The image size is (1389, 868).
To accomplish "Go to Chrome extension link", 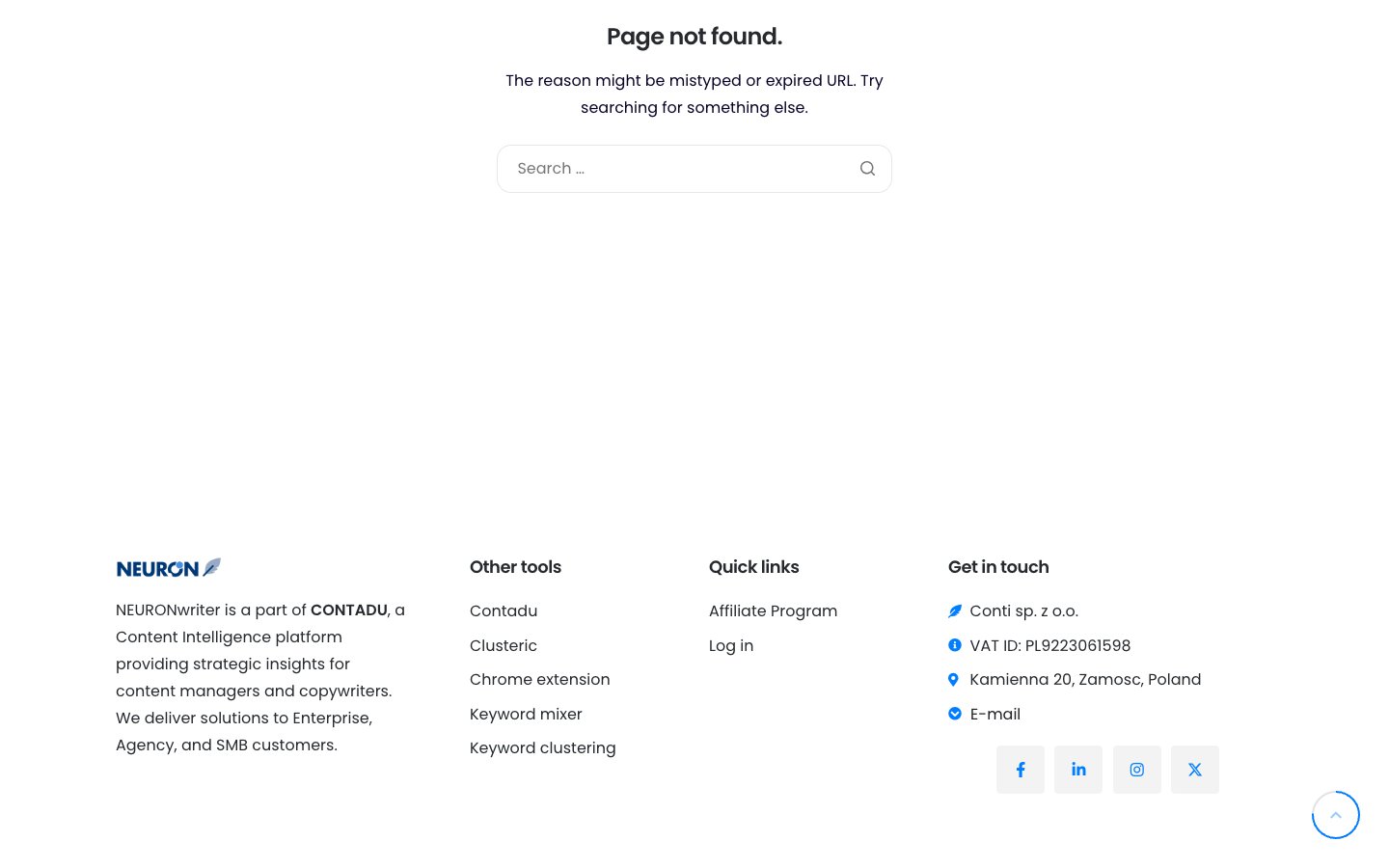I will [540, 680].
